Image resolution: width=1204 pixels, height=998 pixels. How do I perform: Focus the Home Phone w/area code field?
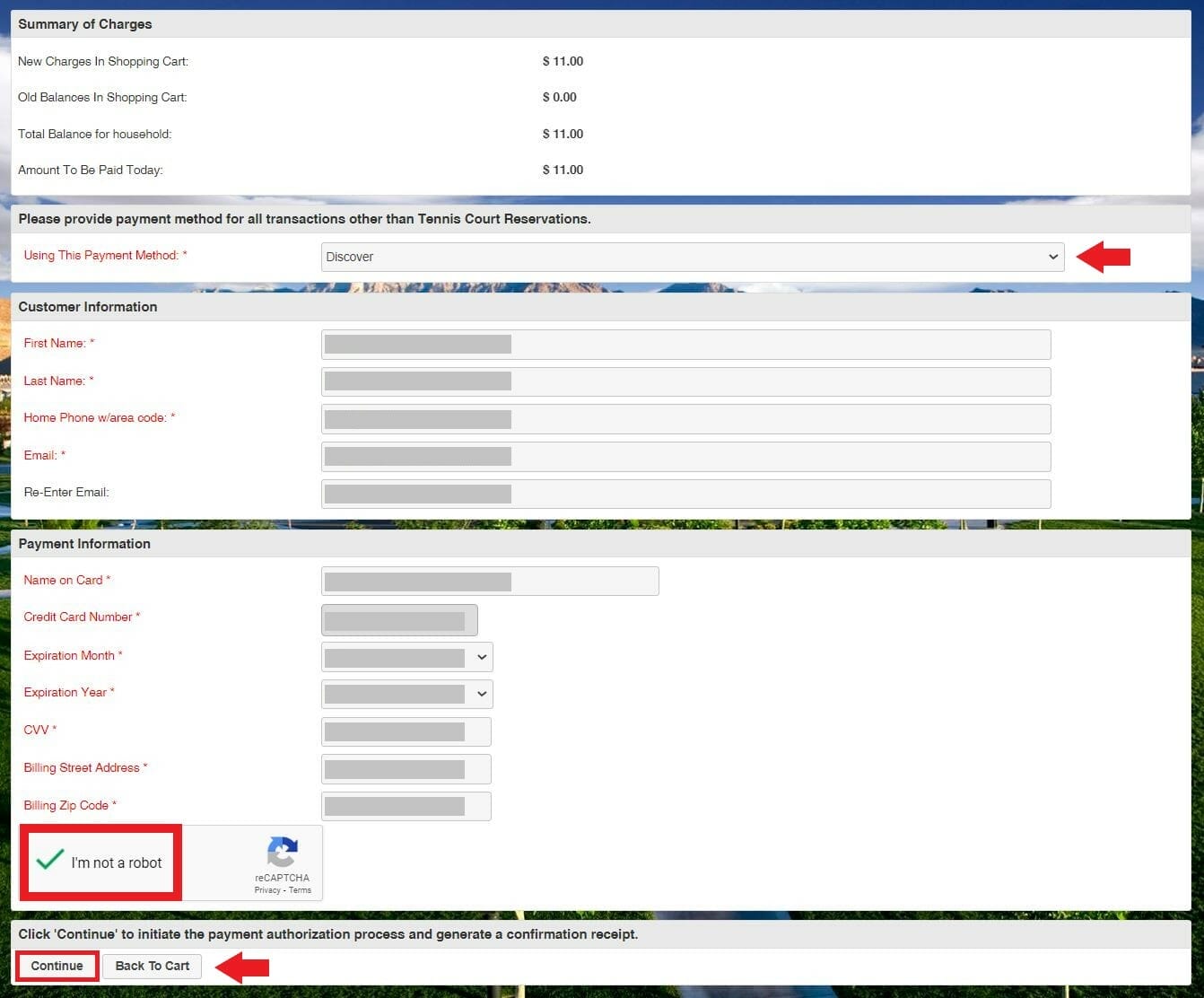[x=685, y=419]
